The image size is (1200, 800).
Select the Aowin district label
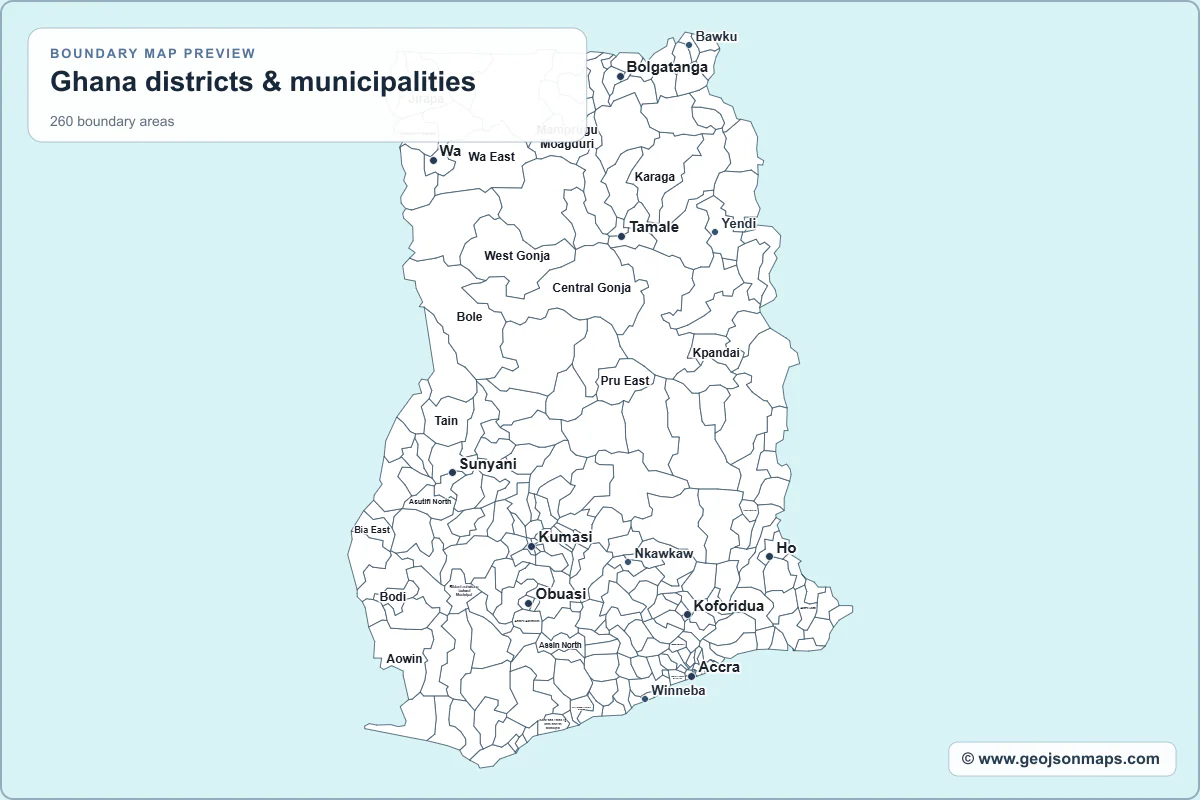click(405, 659)
